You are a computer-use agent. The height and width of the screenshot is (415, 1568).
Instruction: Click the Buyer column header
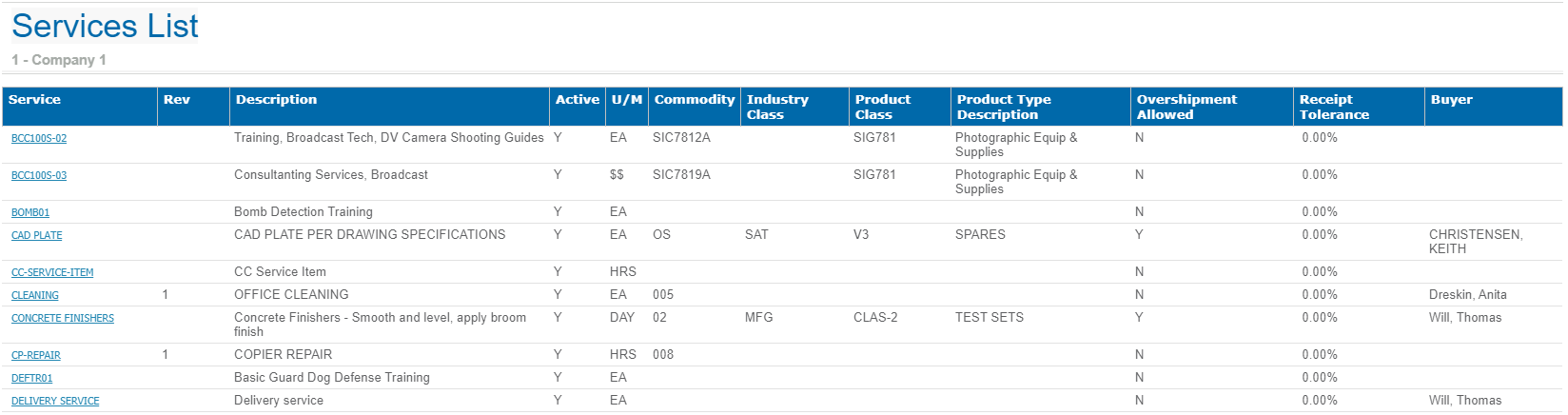point(1451,100)
